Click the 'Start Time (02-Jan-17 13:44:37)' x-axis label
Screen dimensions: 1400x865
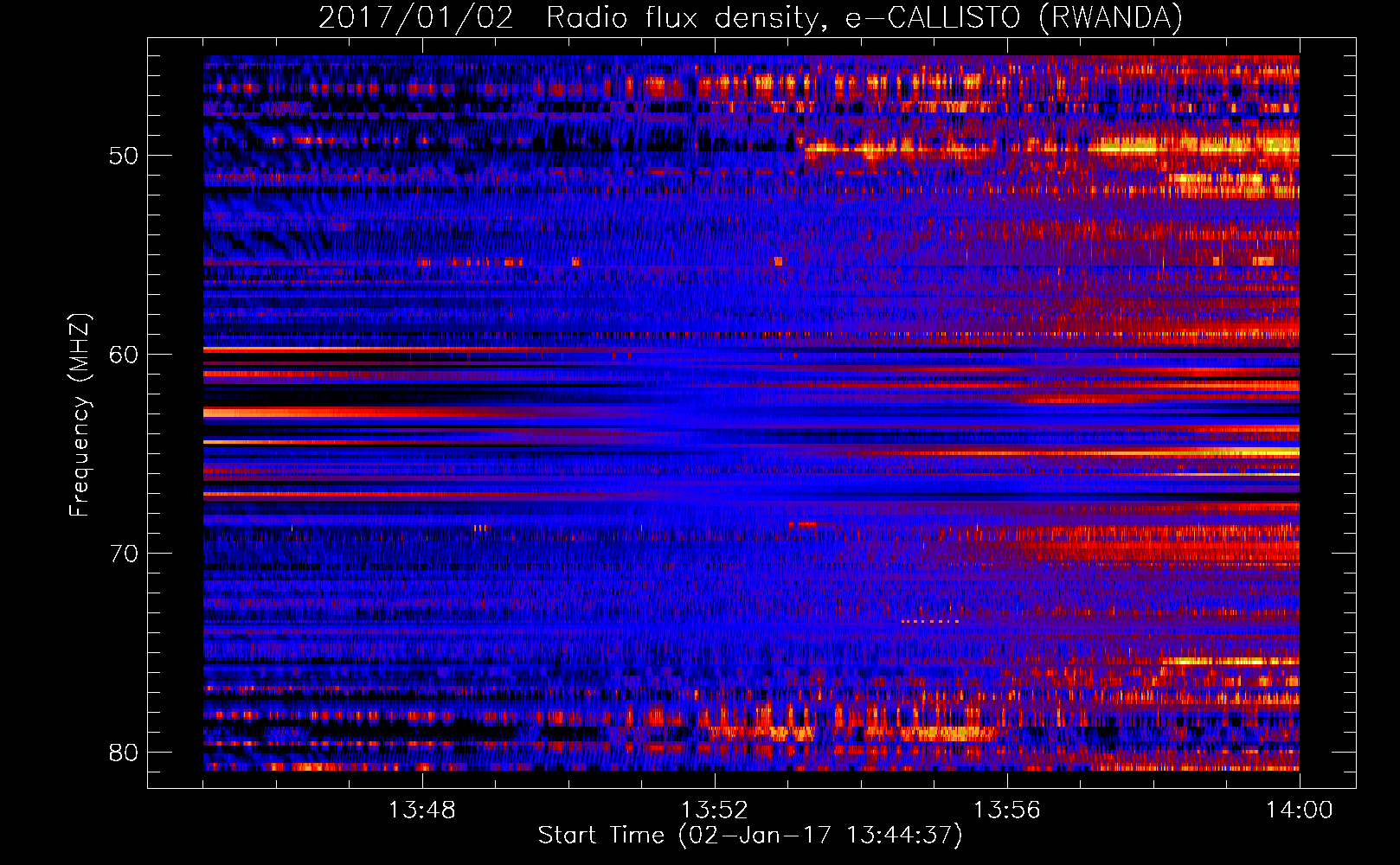[x=750, y=836]
